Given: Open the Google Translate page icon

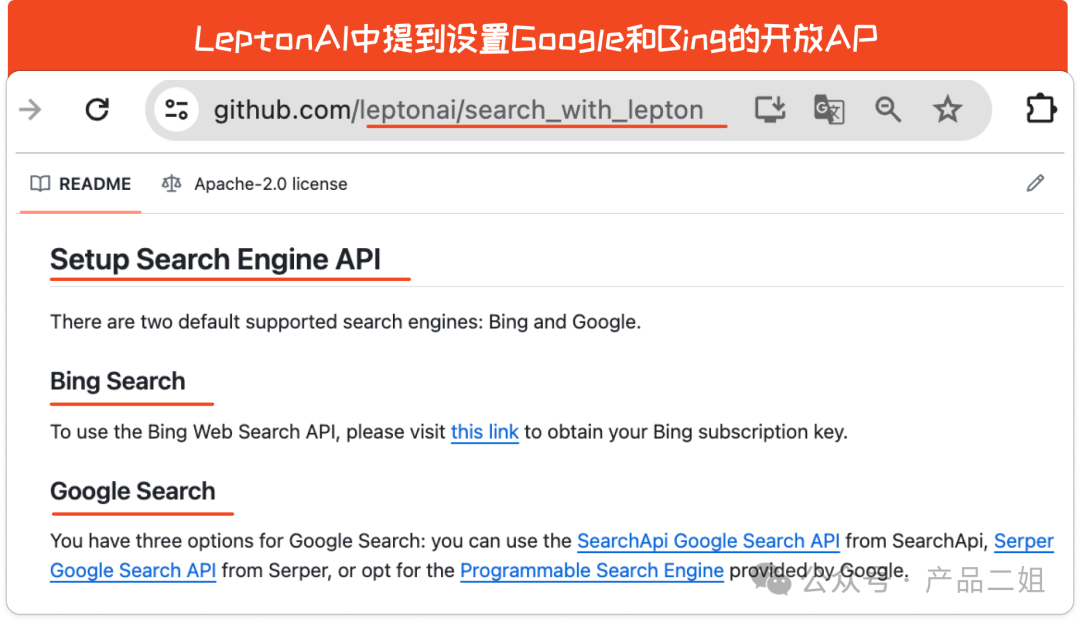Looking at the screenshot, I should click(829, 110).
